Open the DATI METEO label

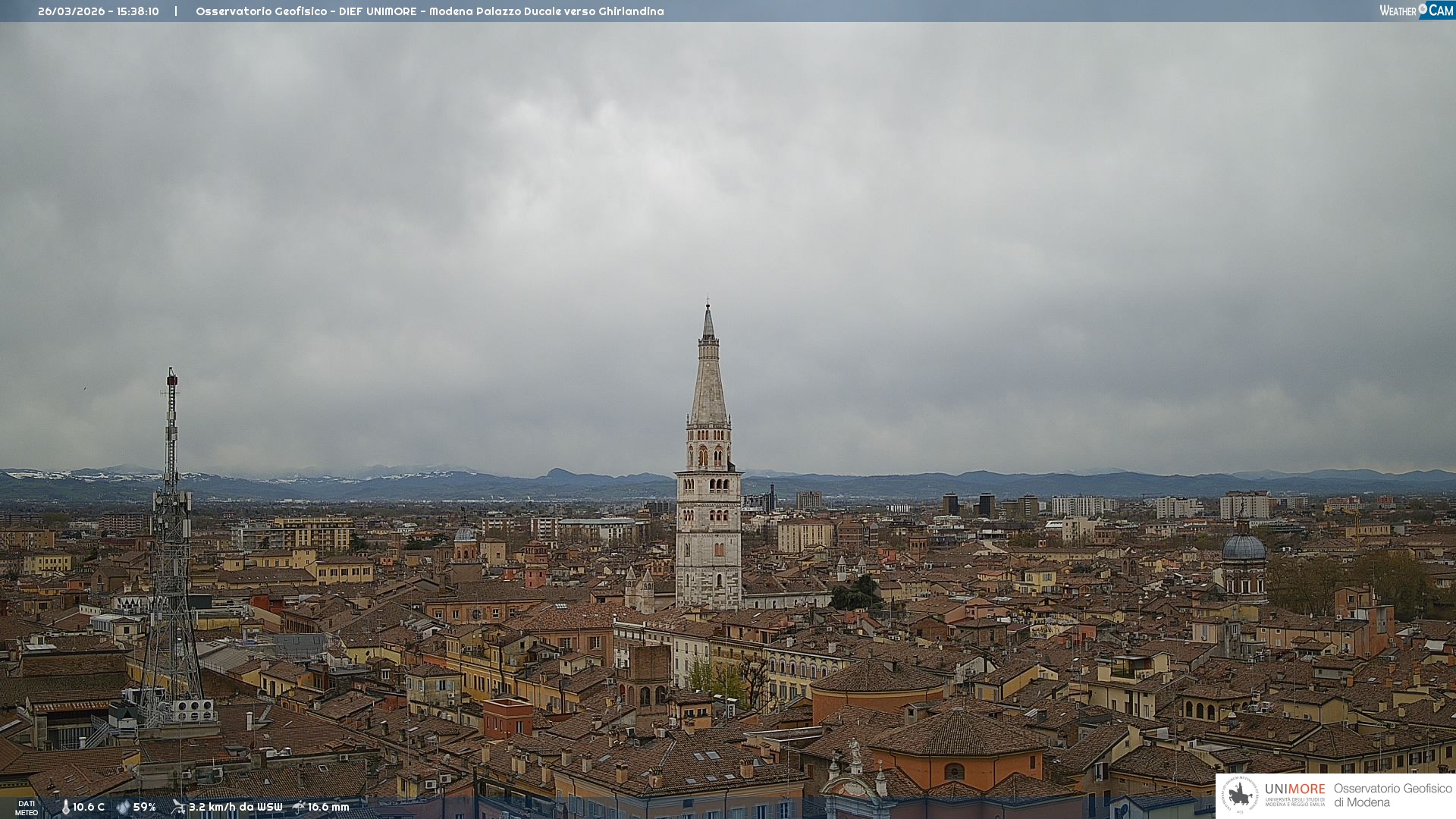[x=27, y=808]
